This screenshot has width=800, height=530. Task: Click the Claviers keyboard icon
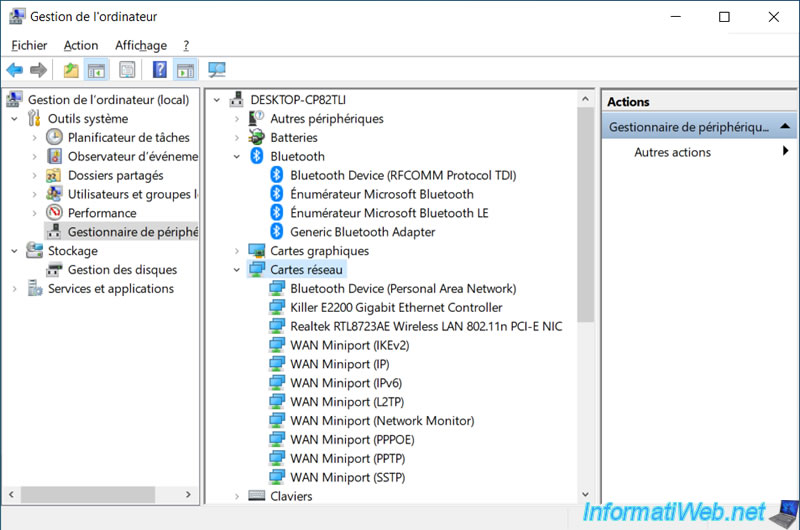pos(257,496)
